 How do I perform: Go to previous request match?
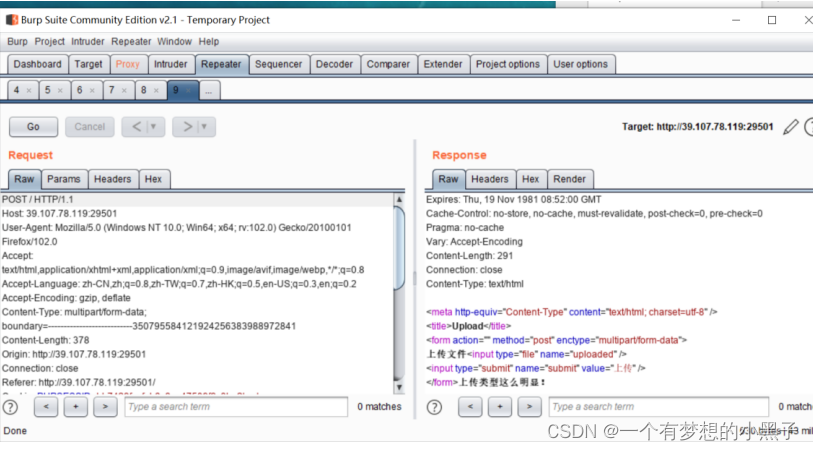pyautogui.click(x=46, y=407)
